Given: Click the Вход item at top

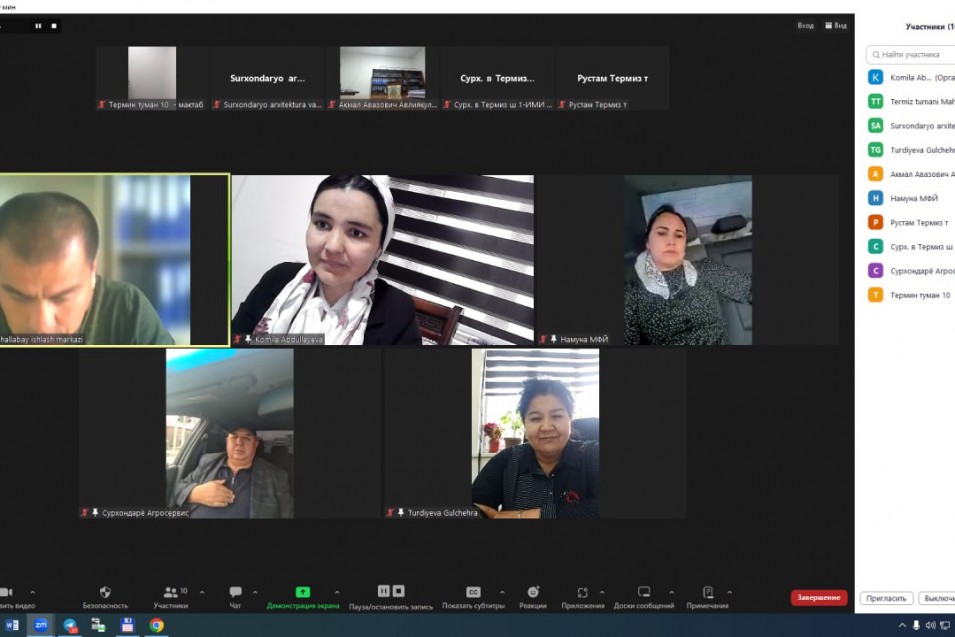Looking at the screenshot, I should 806,26.
